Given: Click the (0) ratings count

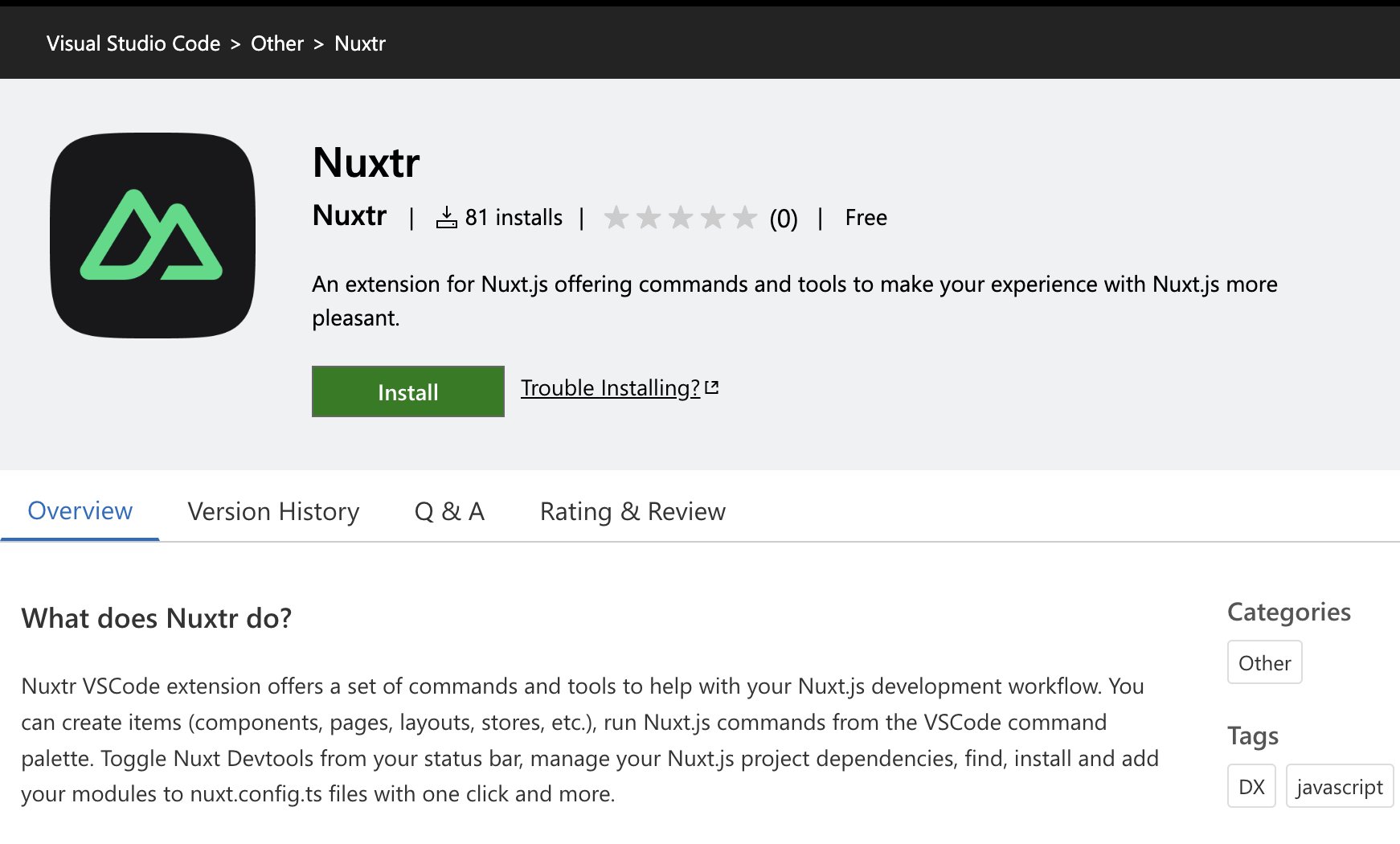Looking at the screenshot, I should coord(784,217).
